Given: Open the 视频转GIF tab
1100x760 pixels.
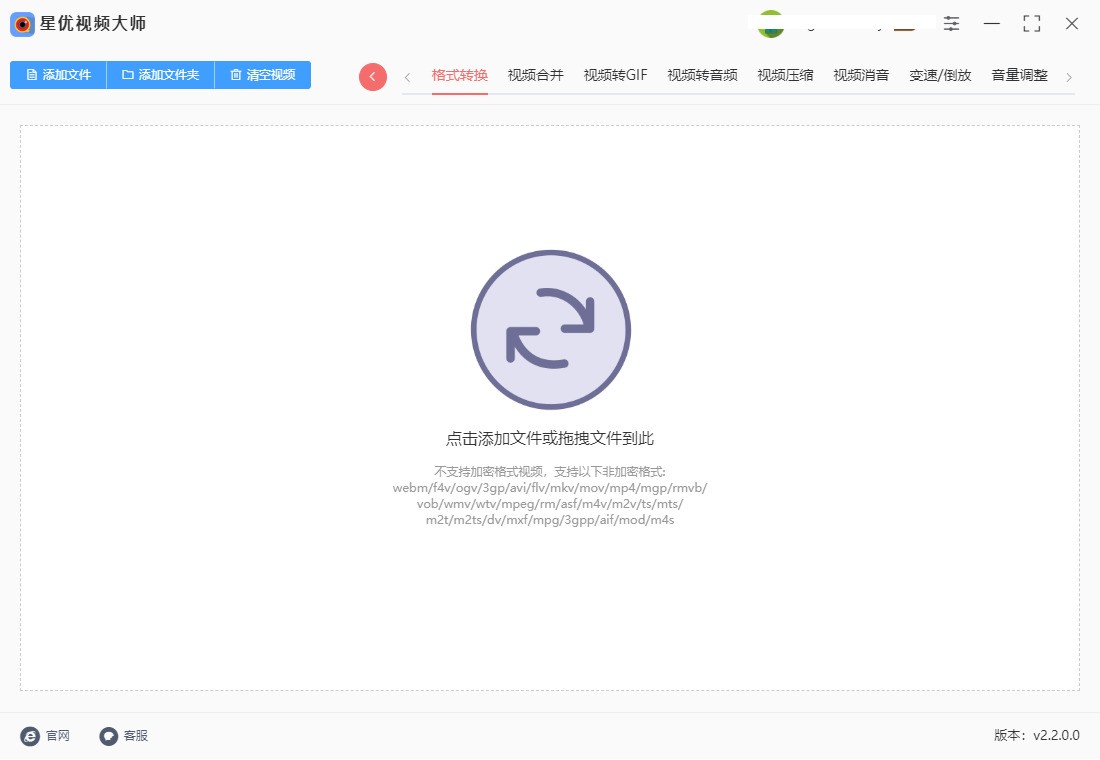Looking at the screenshot, I should [x=613, y=74].
